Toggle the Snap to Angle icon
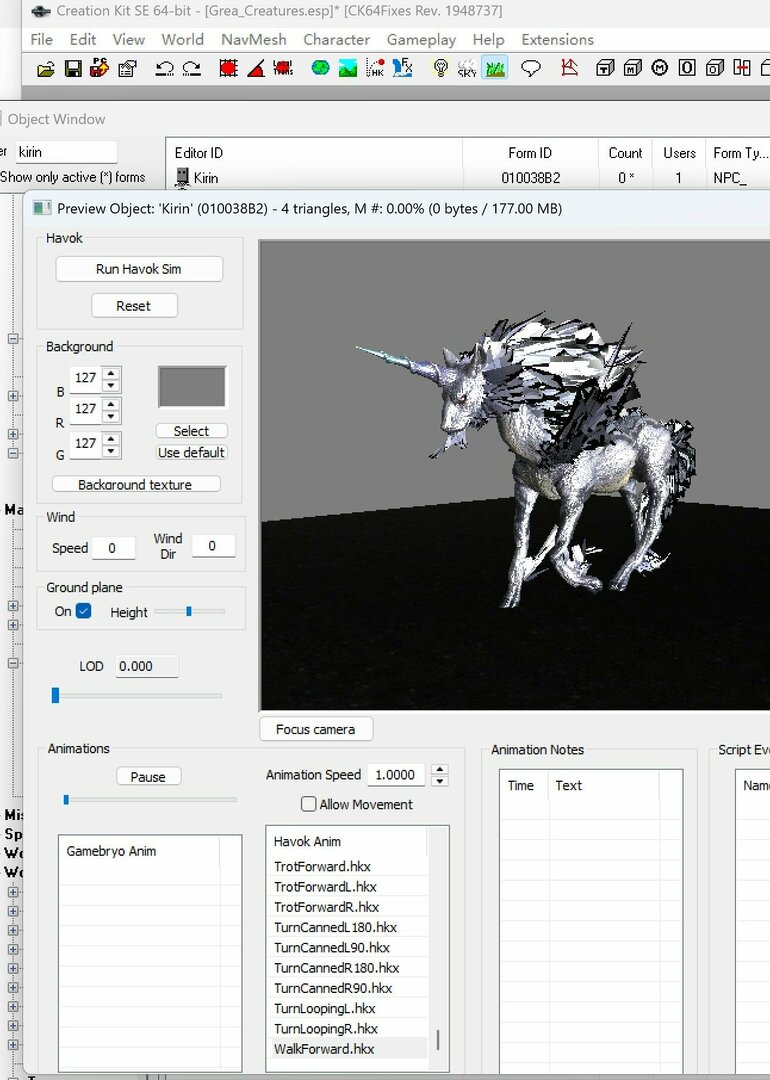The height and width of the screenshot is (1080, 770). click(256, 68)
